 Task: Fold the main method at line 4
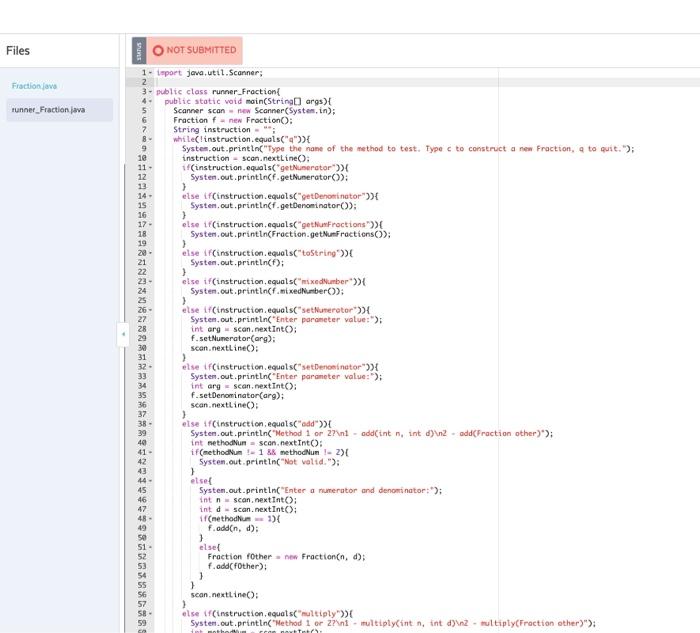(x=150, y=101)
